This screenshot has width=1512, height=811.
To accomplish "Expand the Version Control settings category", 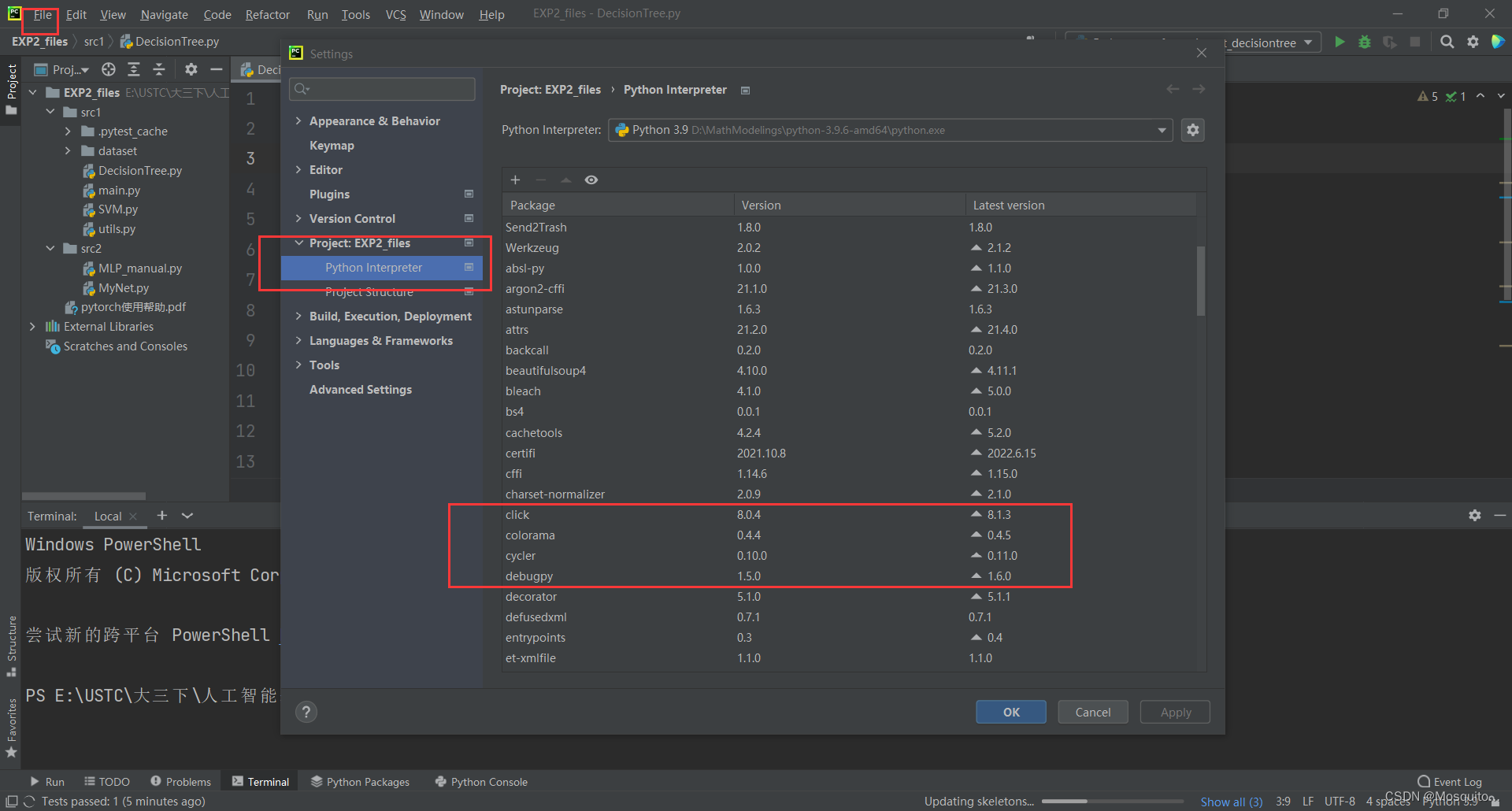I will 298,218.
